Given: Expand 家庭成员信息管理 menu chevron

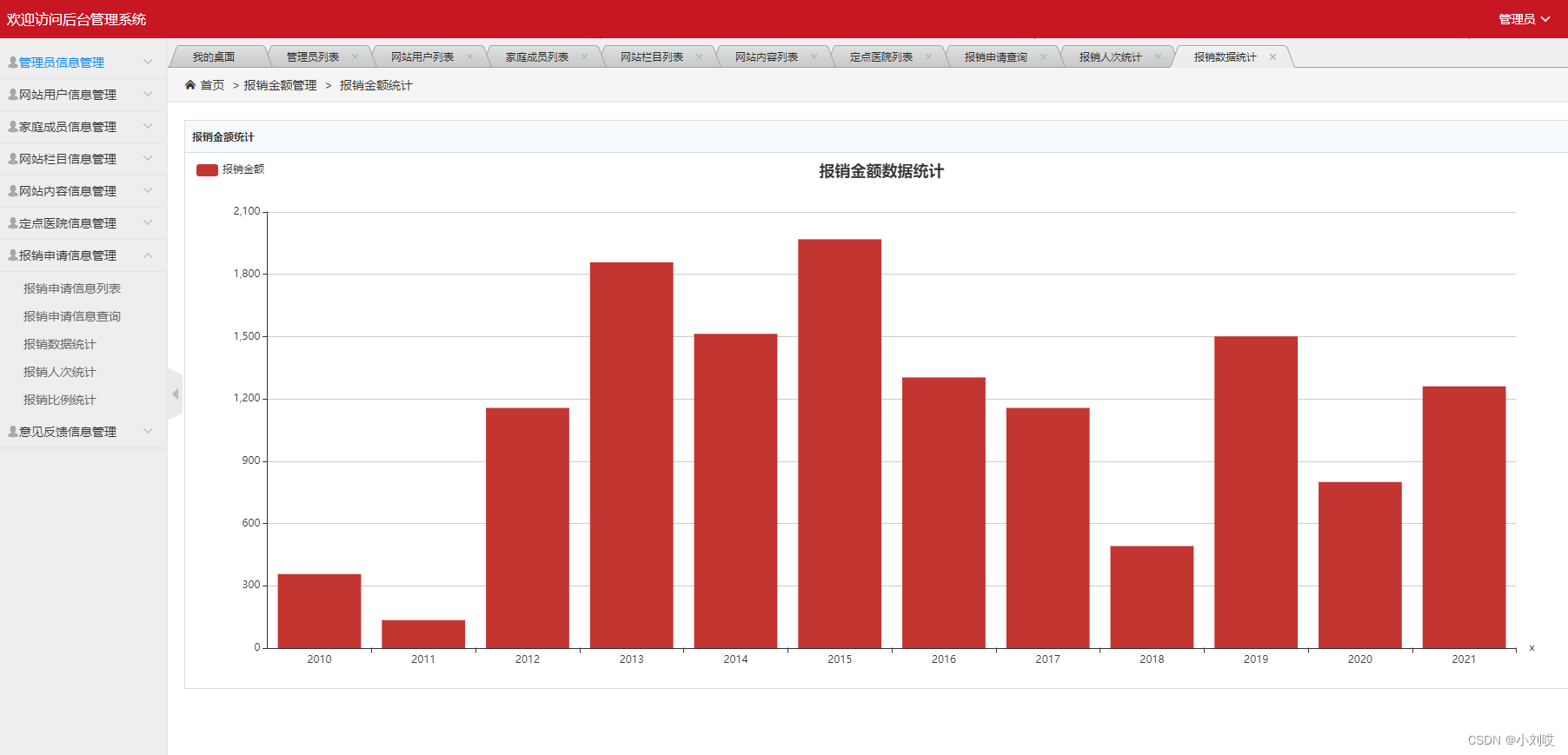Looking at the screenshot, I should pos(148,126).
